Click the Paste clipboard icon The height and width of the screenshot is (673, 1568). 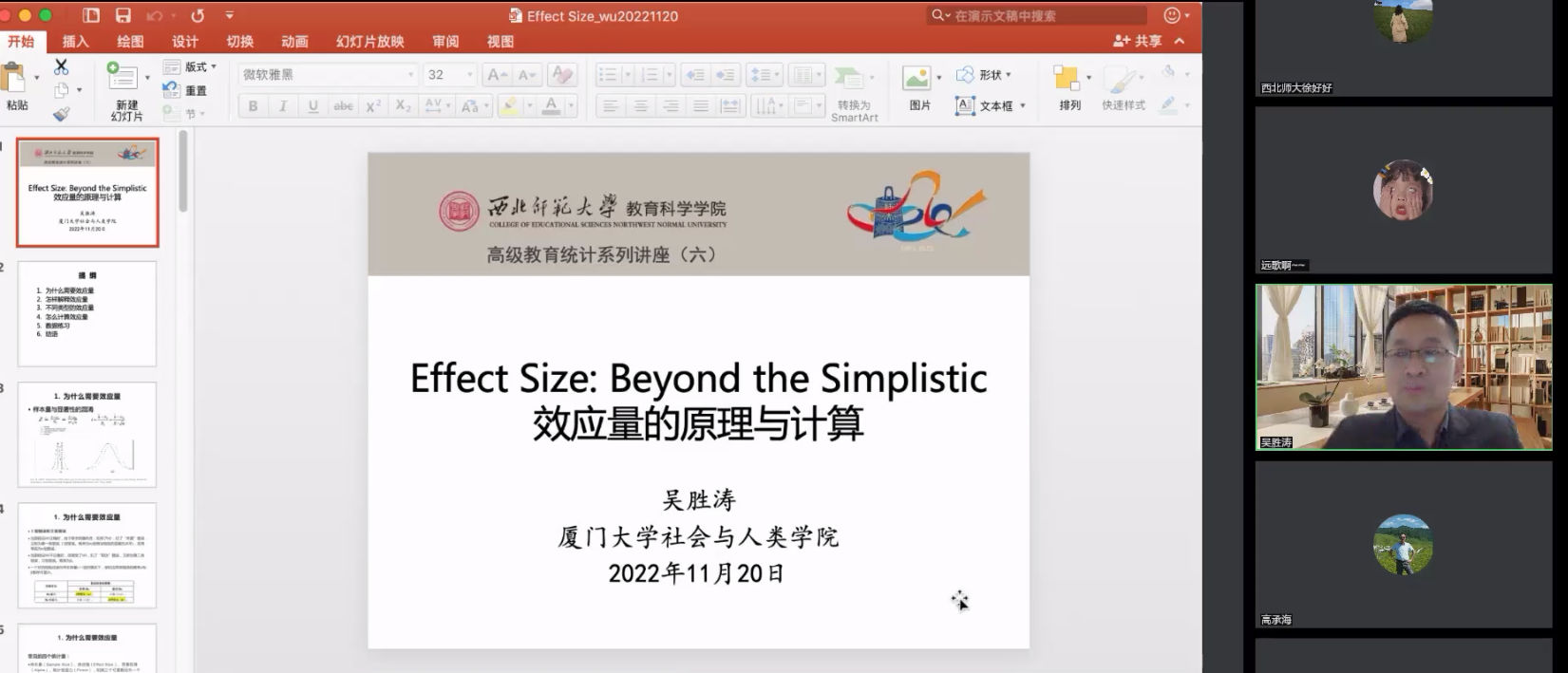[x=15, y=80]
